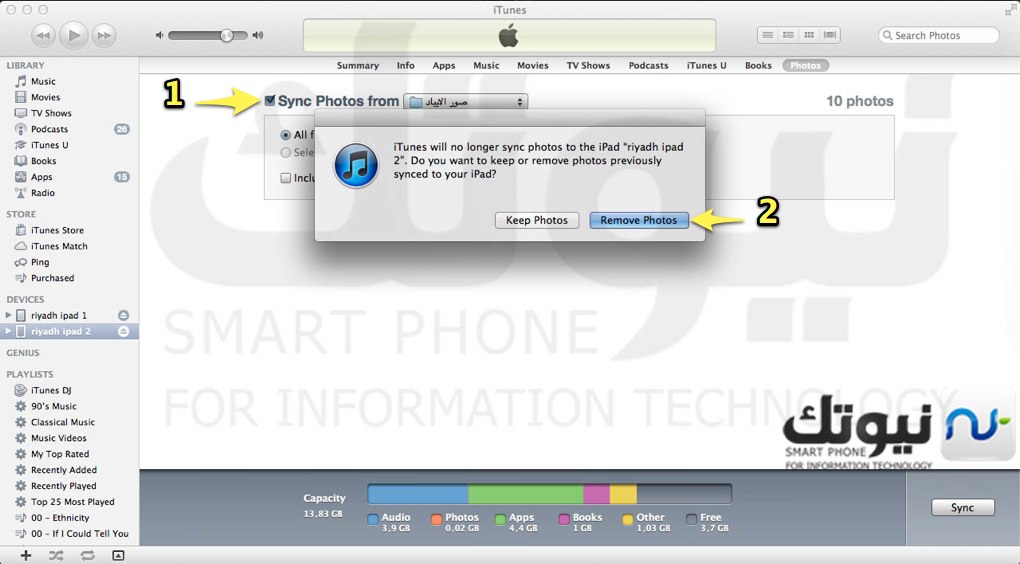Viewport: 1020px width, 564px height.
Task: Open the Apps tab
Action: (444, 66)
